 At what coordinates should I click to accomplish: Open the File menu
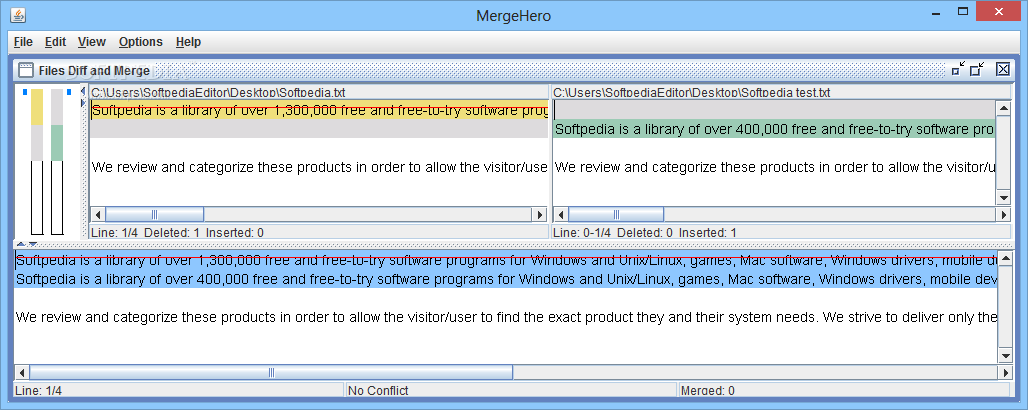tap(23, 42)
